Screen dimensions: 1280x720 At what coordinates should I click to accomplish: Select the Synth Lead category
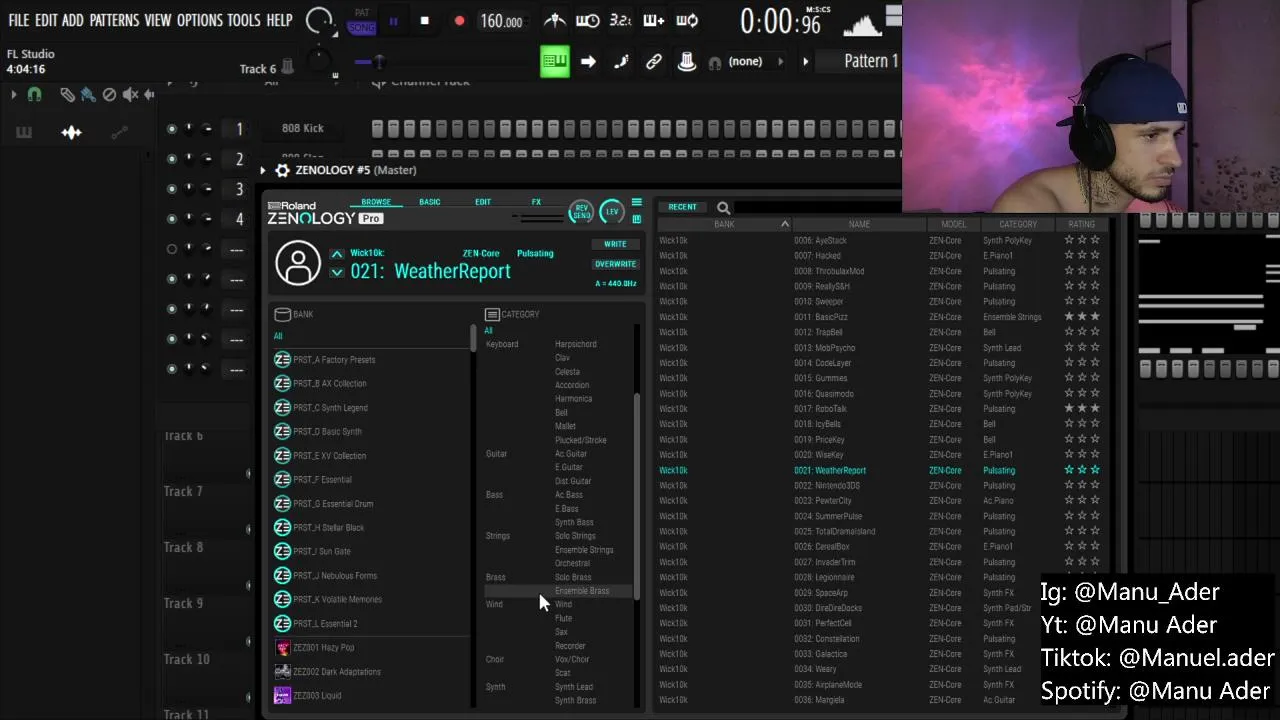click(574, 687)
